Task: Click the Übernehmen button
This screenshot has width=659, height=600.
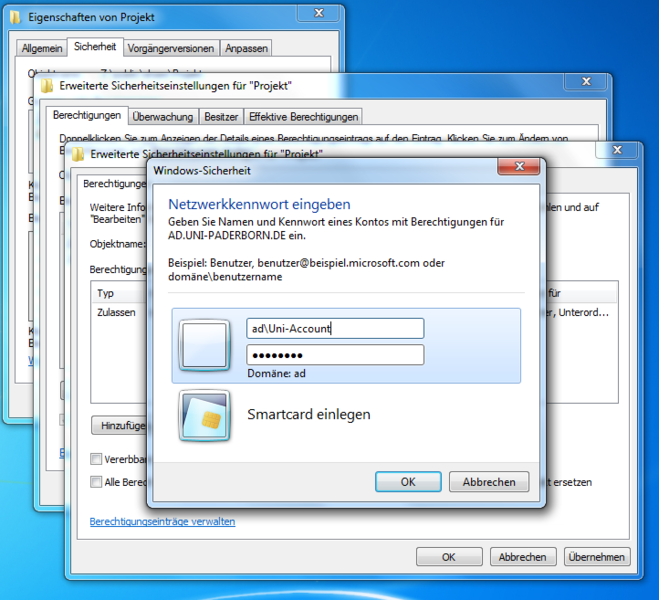Action: coord(597,557)
